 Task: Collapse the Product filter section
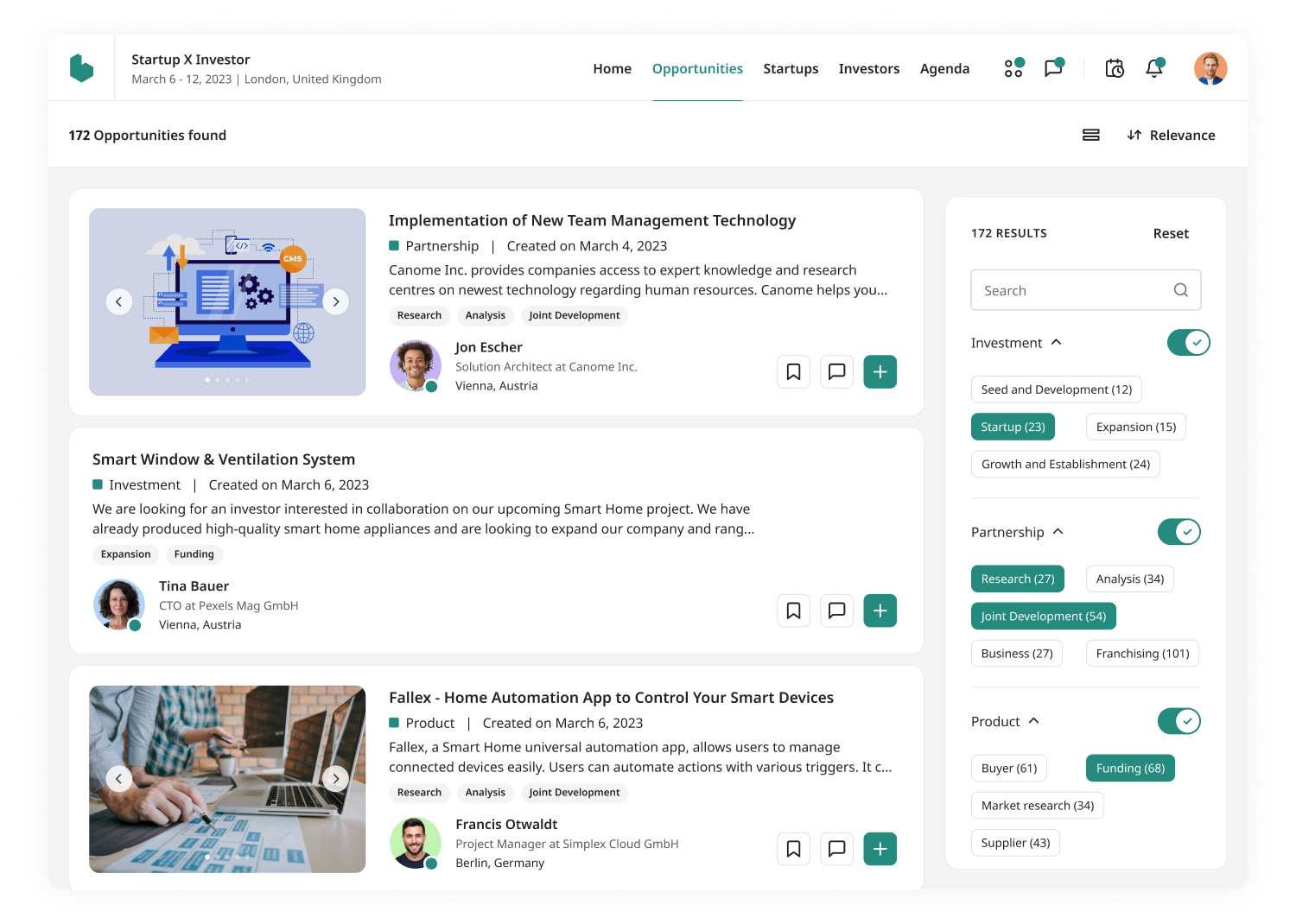1034,721
